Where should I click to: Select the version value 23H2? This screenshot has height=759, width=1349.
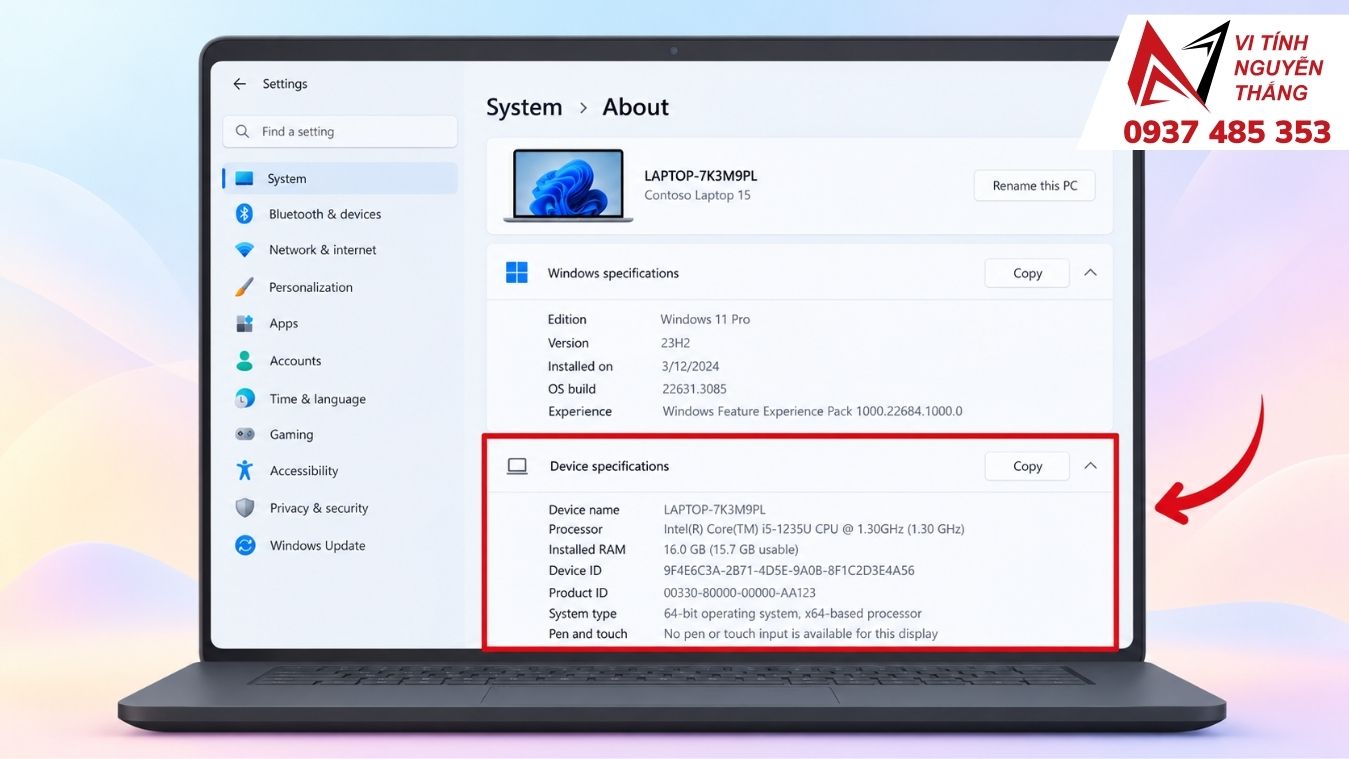tap(675, 343)
